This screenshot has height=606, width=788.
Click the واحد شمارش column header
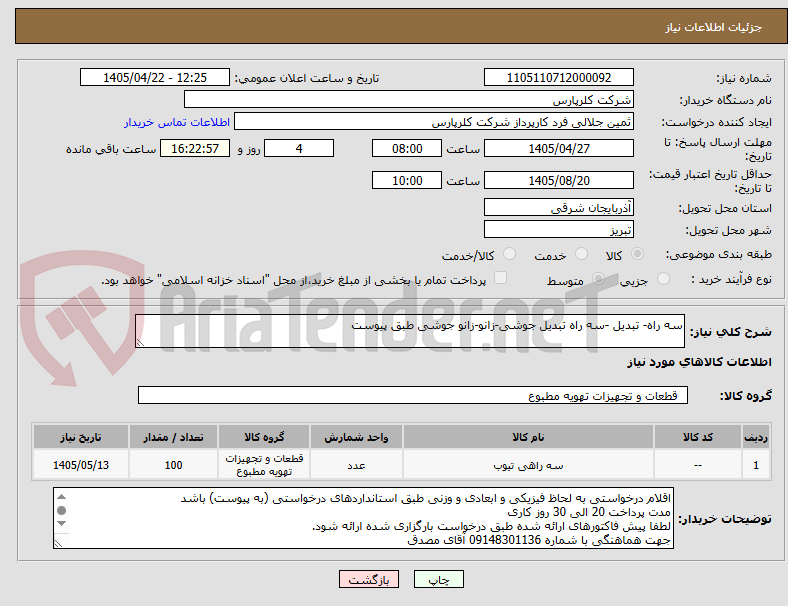click(356, 437)
